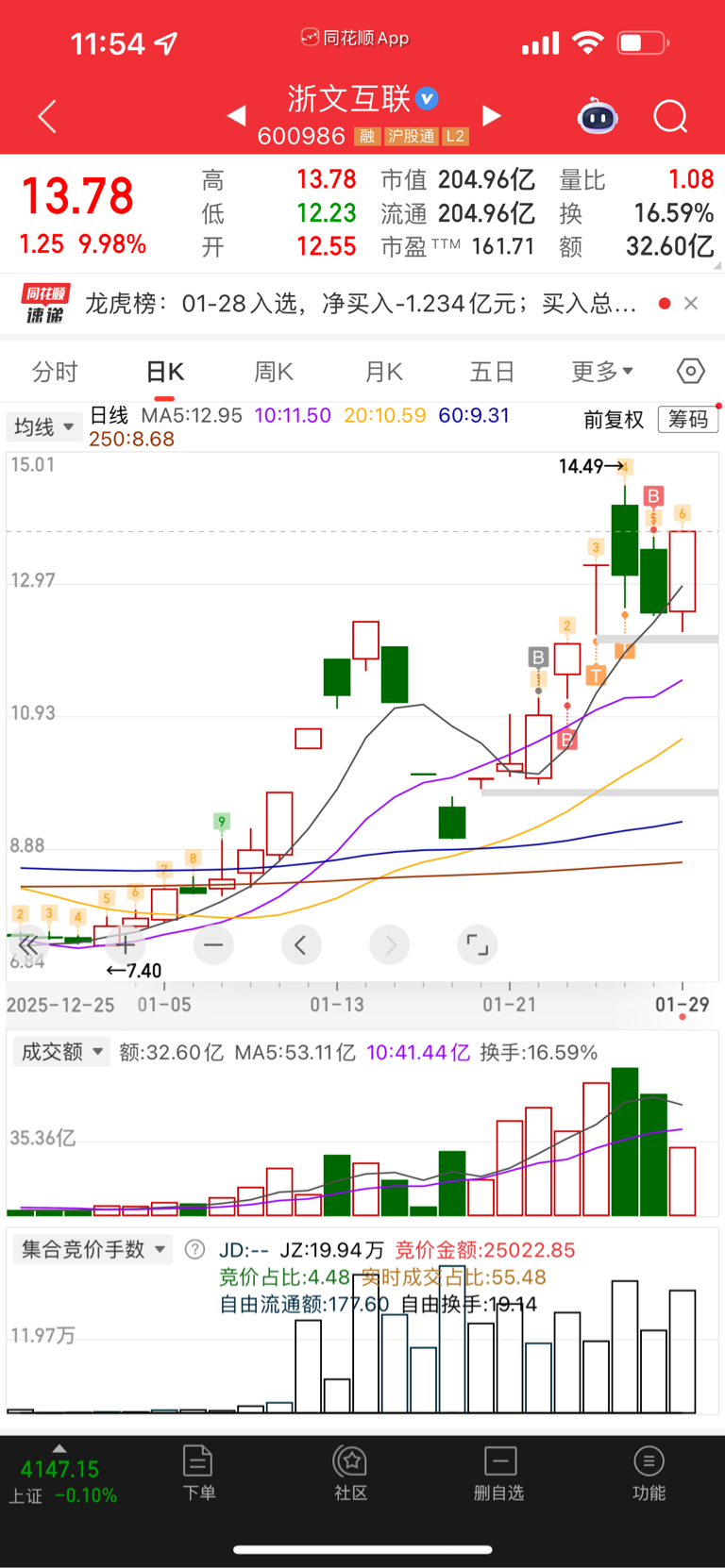Image resolution: width=725 pixels, height=1568 pixels.
Task: Switch to 周K tab
Action: coord(274,373)
